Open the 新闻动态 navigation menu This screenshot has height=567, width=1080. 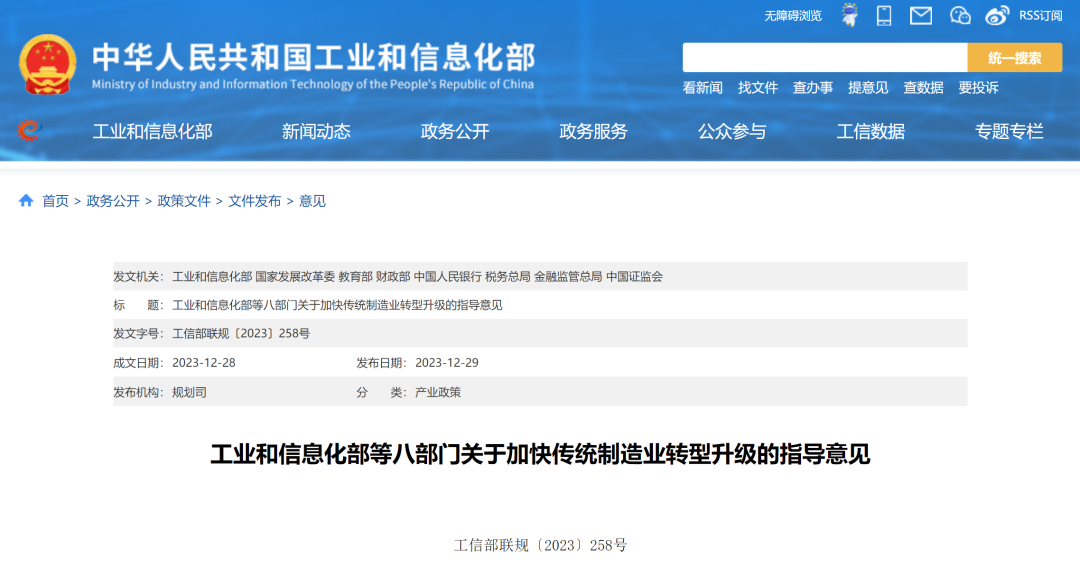(x=316, y=131)
